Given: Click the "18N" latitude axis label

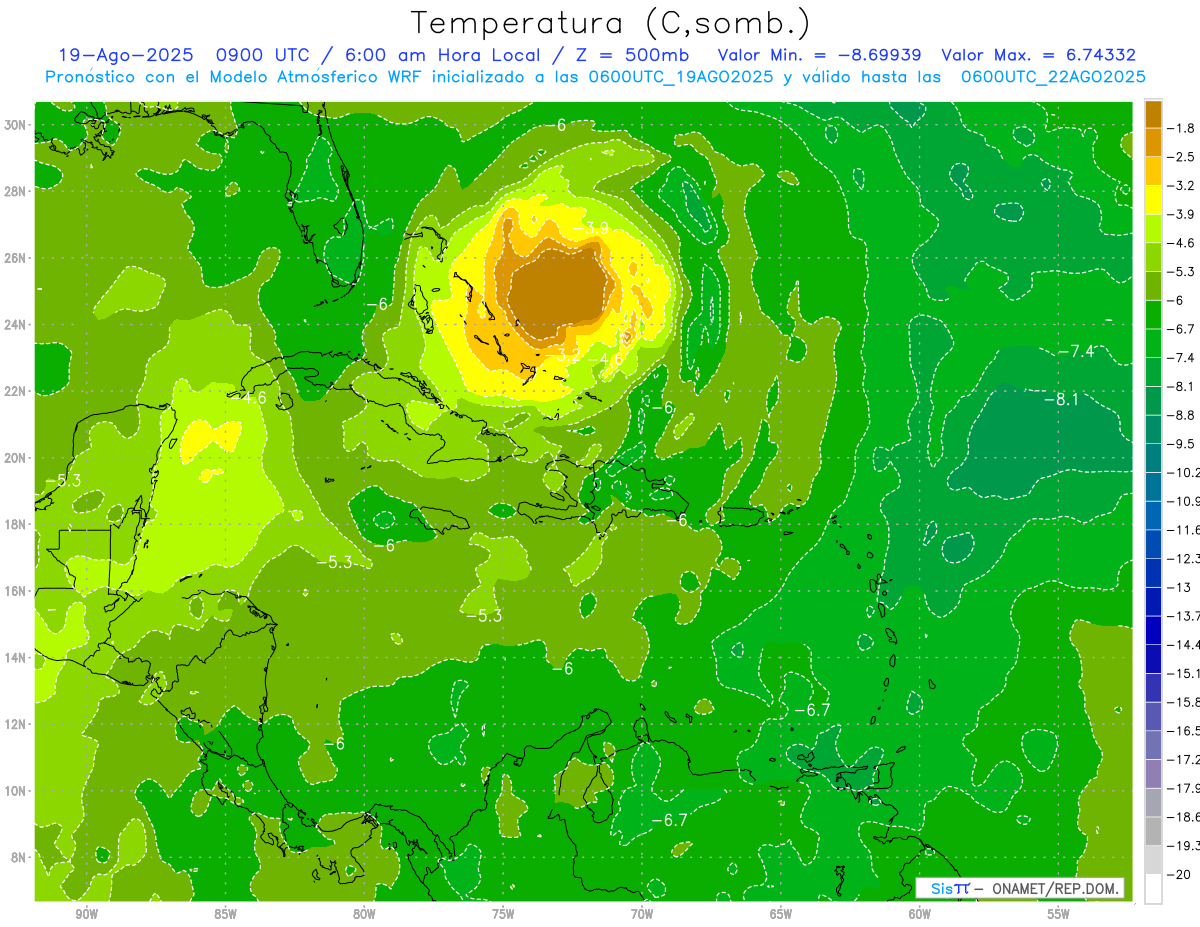Looking at the screenshot, I should point(15,524).
